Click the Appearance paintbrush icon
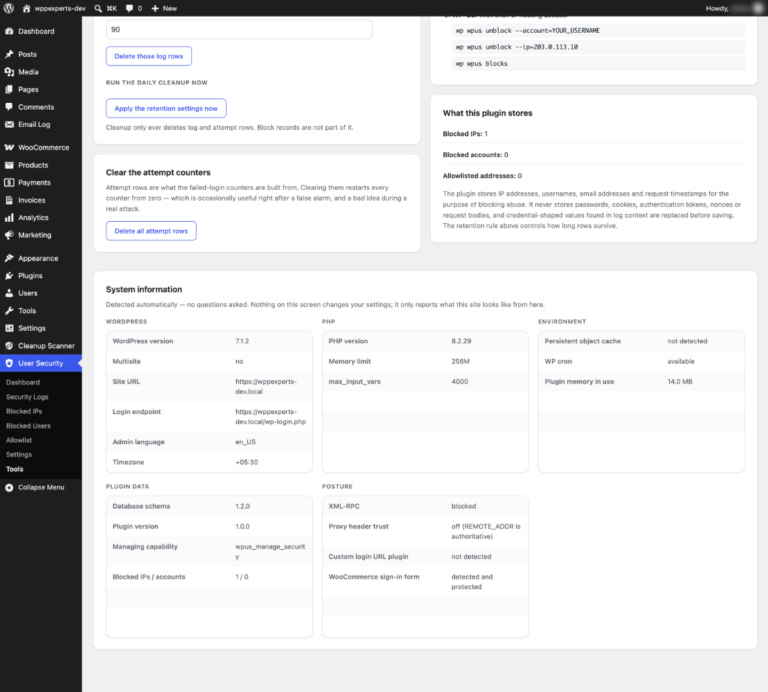This screenshot has width=768, height=692. point(9,258)
